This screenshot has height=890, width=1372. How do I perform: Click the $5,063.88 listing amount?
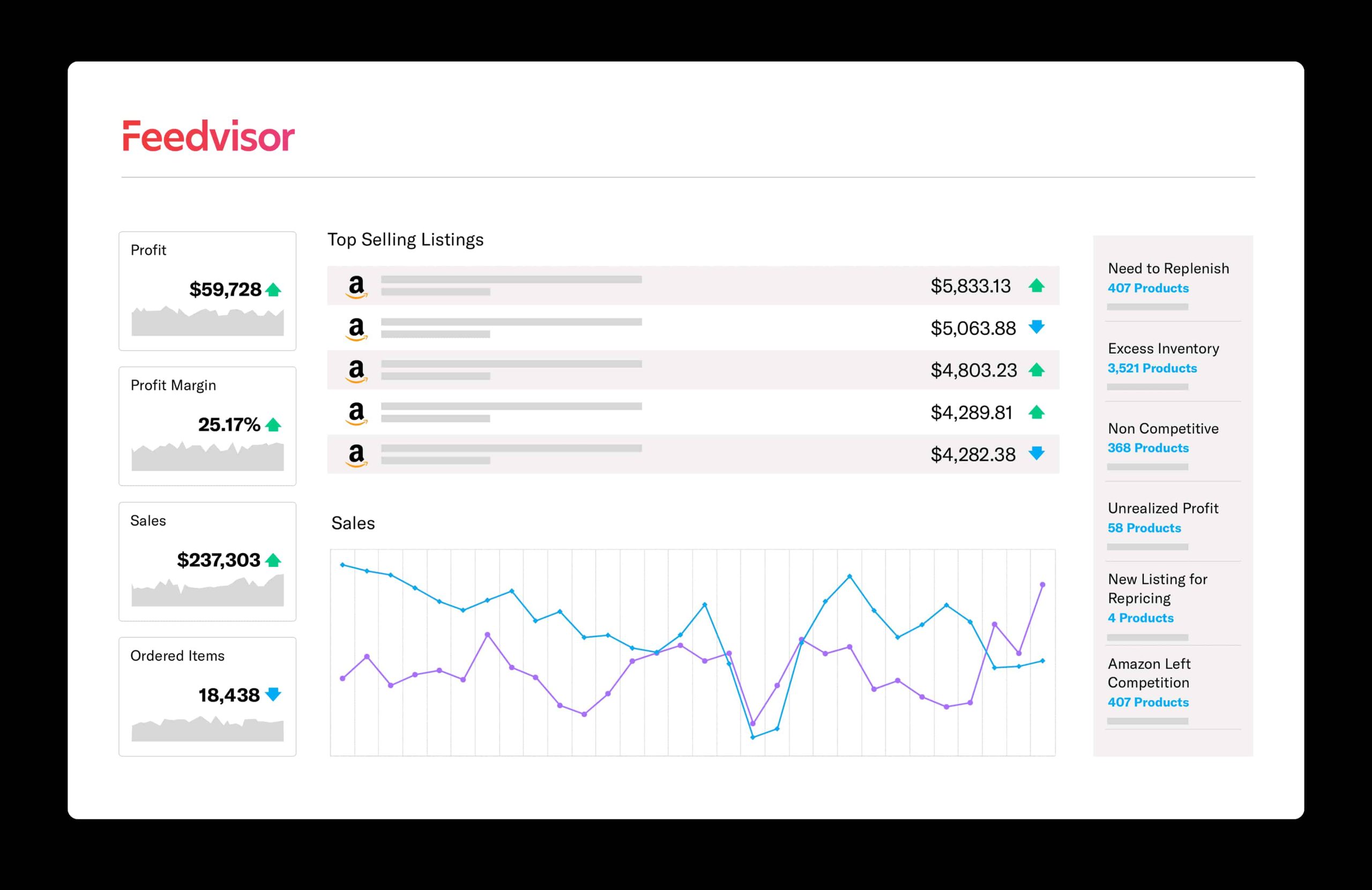[x=973, y=328]
